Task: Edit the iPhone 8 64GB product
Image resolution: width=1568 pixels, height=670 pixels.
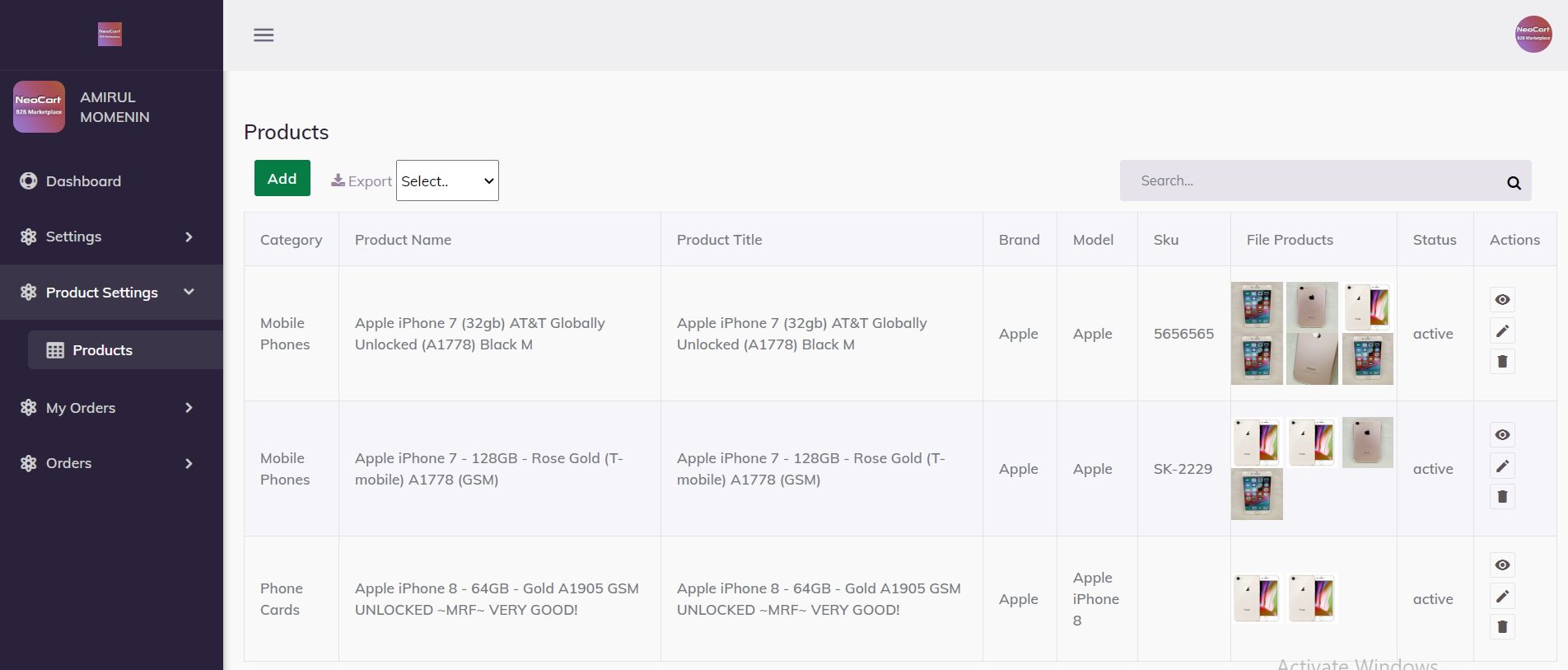Action: point(1502,597)
